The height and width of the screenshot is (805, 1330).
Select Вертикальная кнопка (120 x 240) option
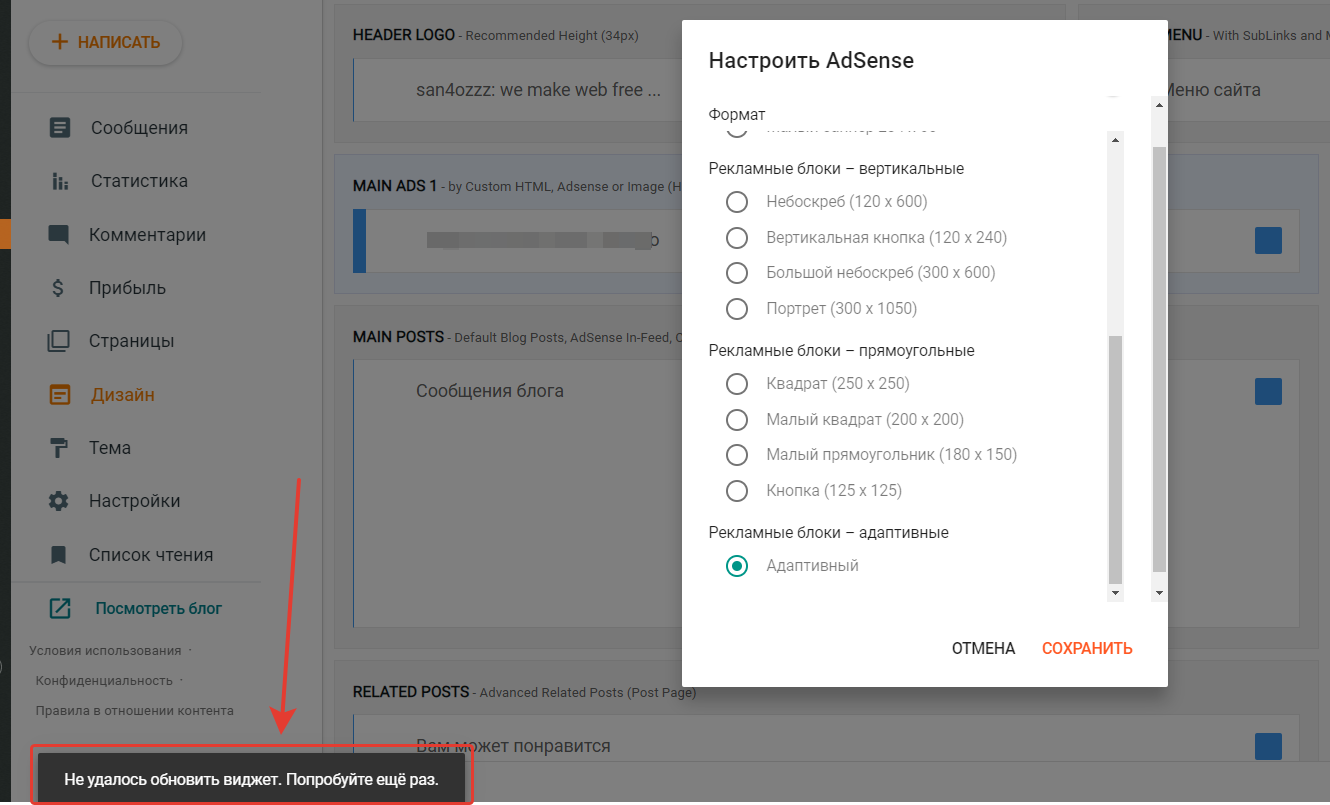coord(737,238)
